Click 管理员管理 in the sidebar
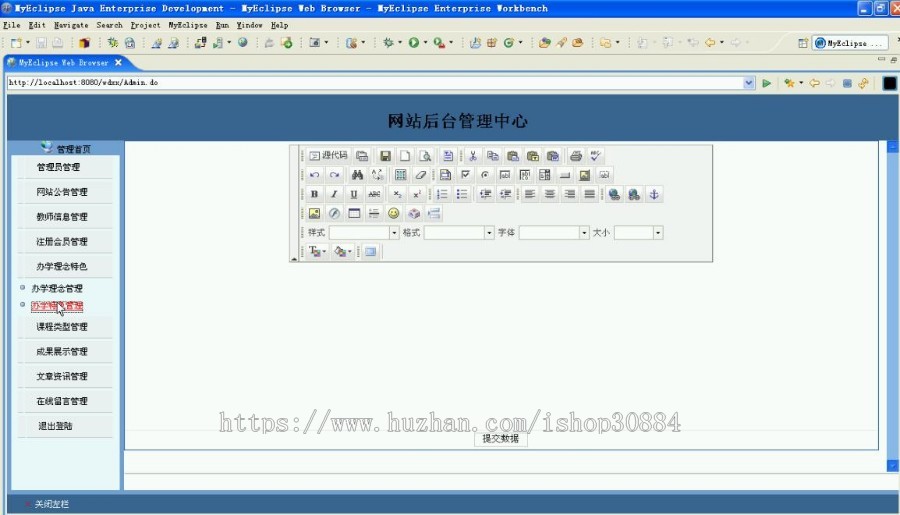Viewport: 900px width, 515px height. (59, 167)
